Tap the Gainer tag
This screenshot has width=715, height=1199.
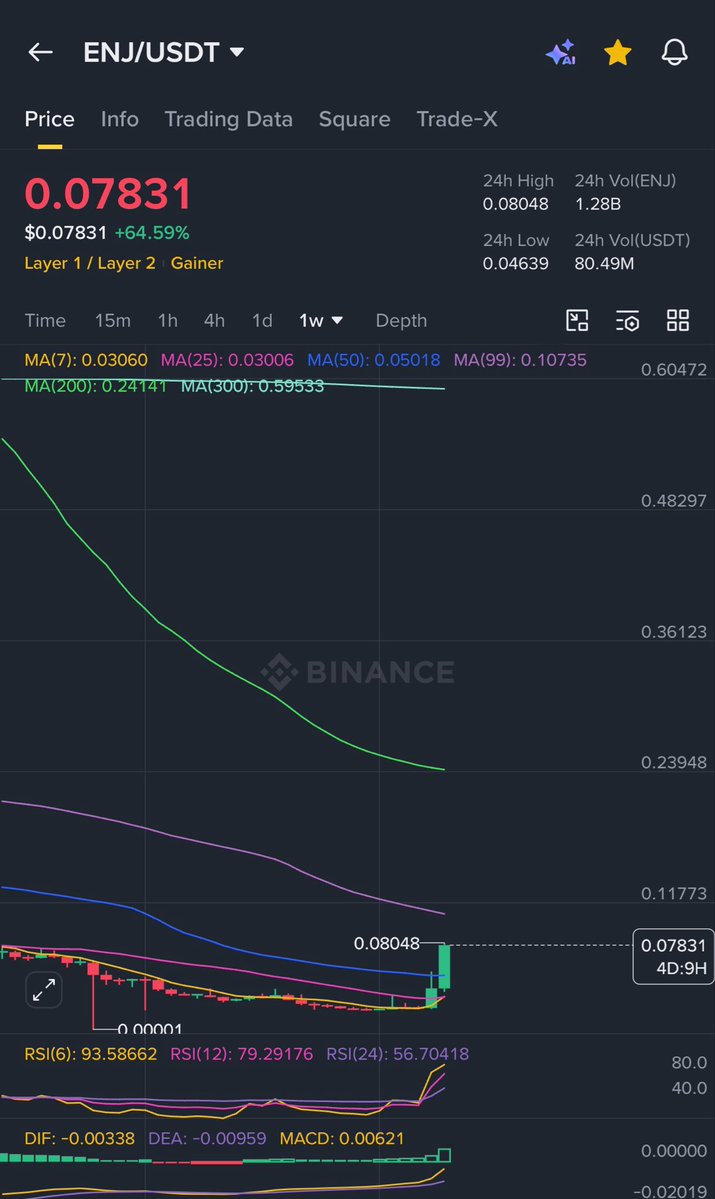pos(197,263)
